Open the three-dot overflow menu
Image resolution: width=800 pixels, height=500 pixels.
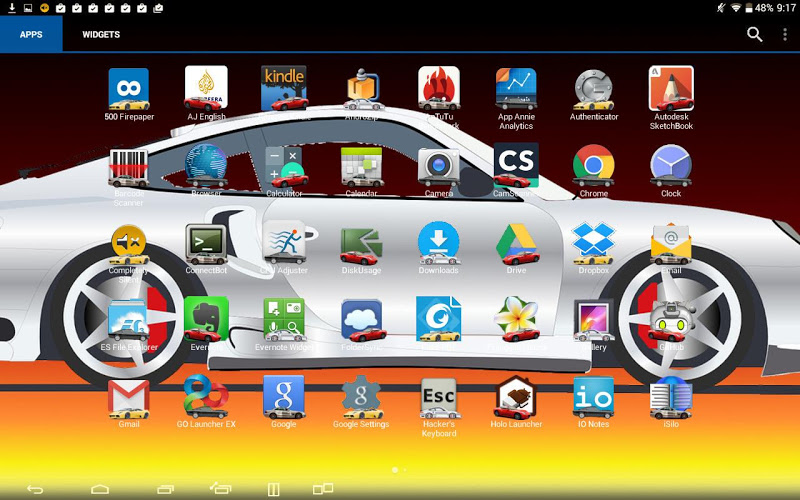[x=785, y=34]
